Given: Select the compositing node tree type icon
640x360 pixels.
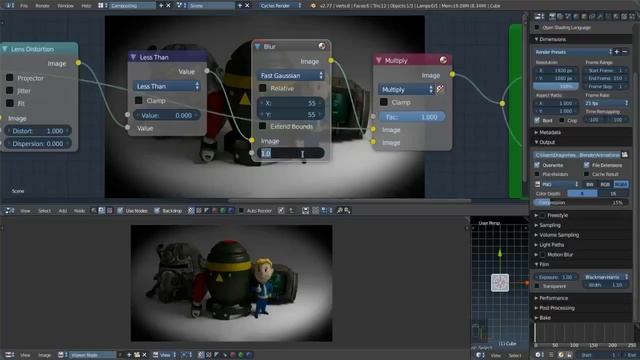Looking at the screenshot, I should tap(102, 211).
